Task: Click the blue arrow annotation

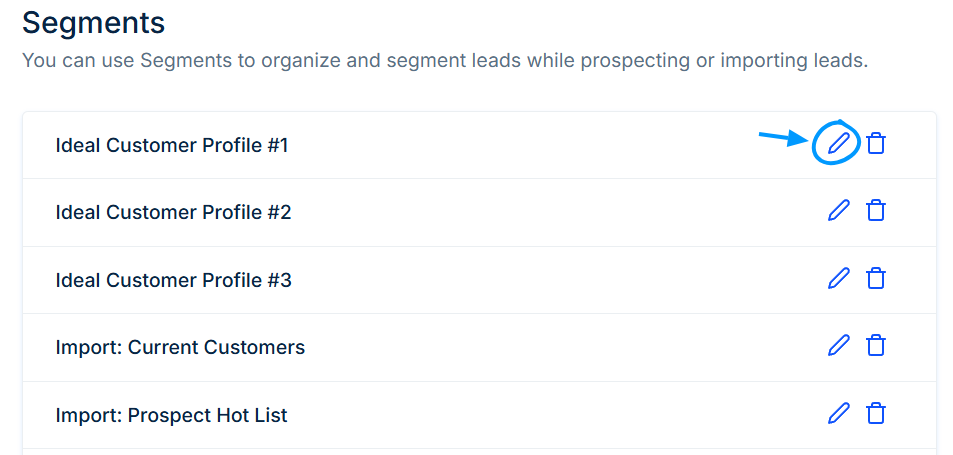Action: (x=784, y=139)
